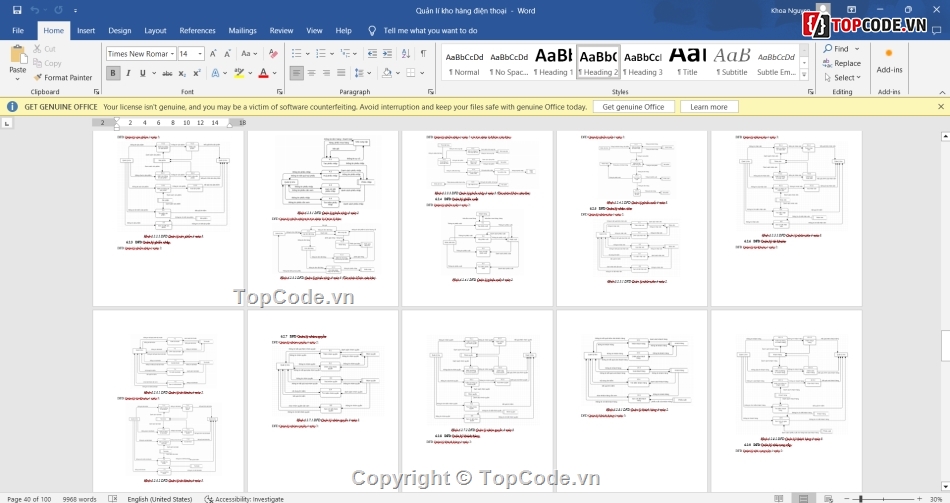Sort the selection alphabetically
This screenshot has width=950, height=503.
[406, 54]
